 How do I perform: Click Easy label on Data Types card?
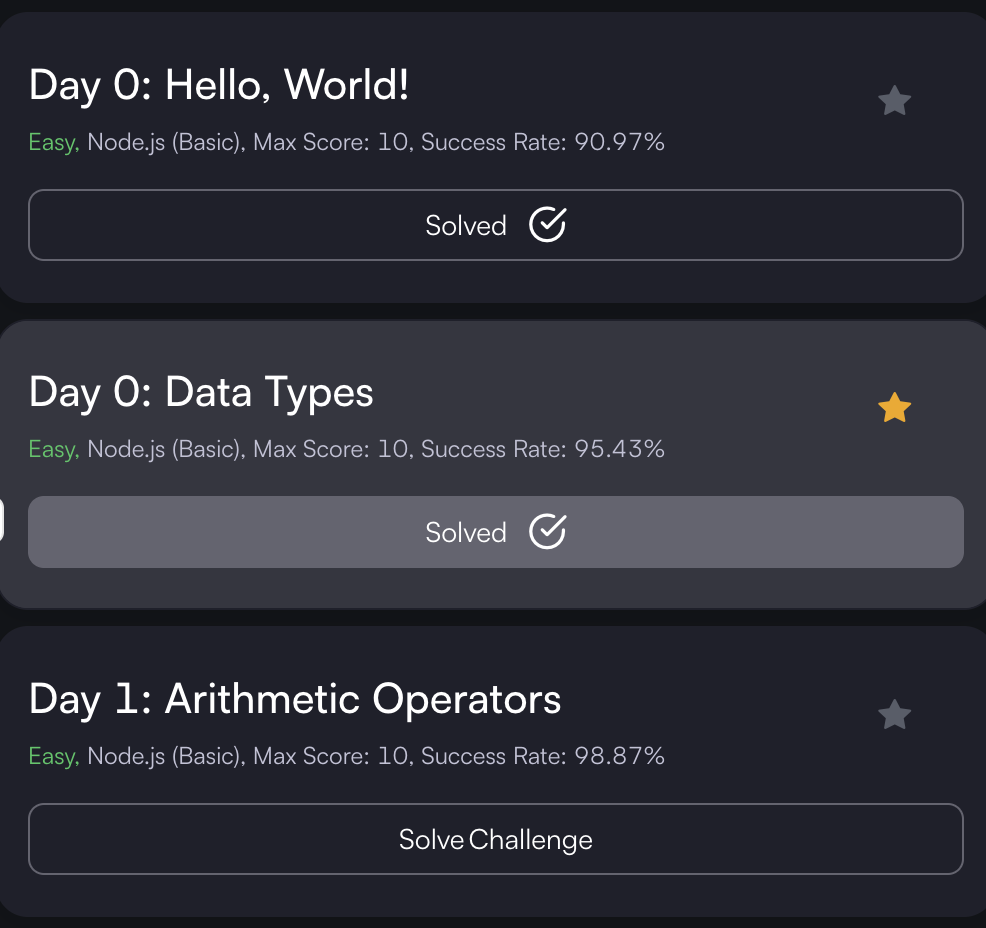(53, 450)
